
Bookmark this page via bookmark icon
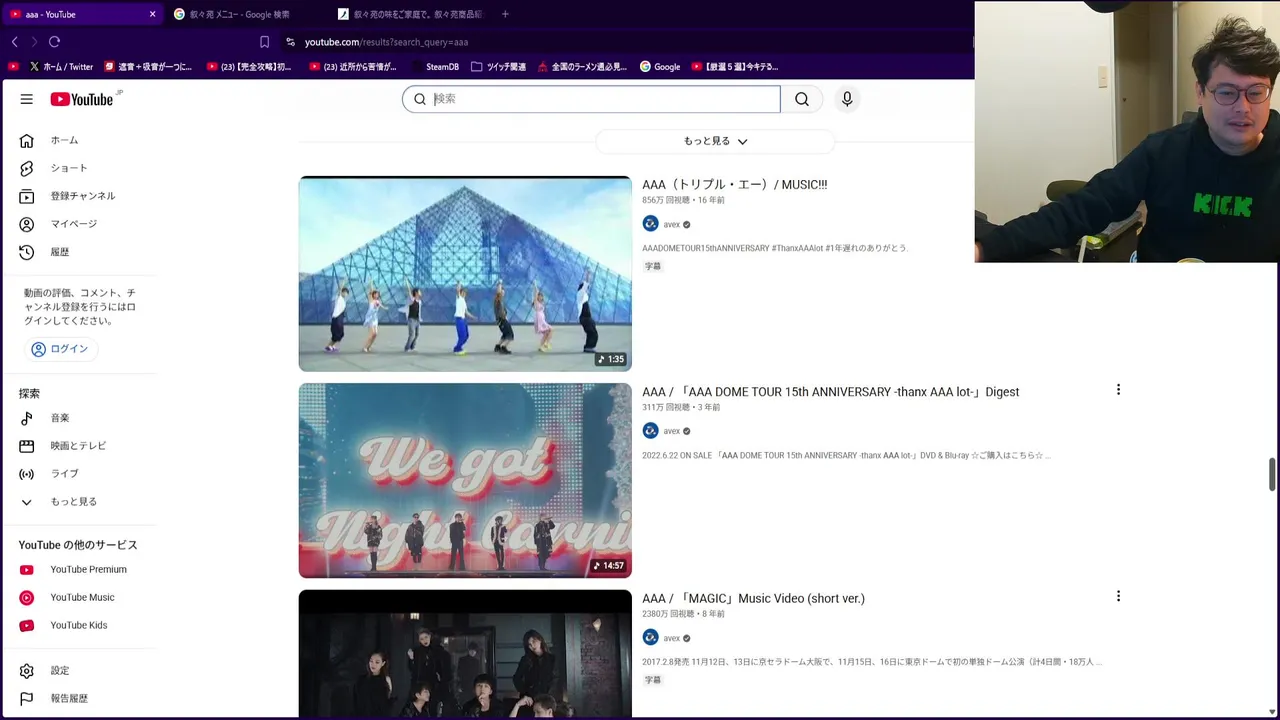point(264,42)
